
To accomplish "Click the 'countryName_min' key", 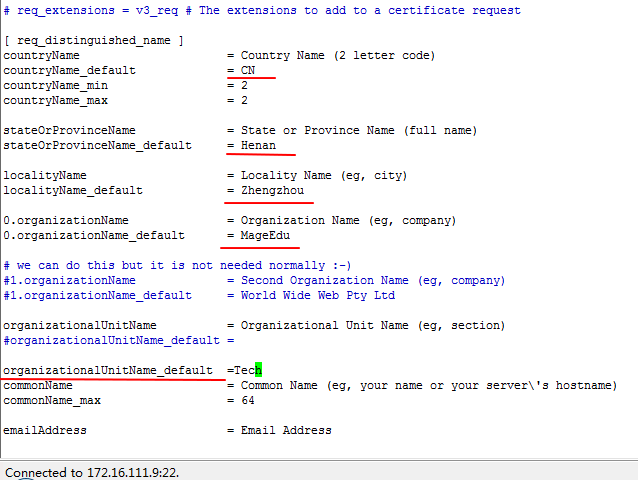I will click(56, 85).
